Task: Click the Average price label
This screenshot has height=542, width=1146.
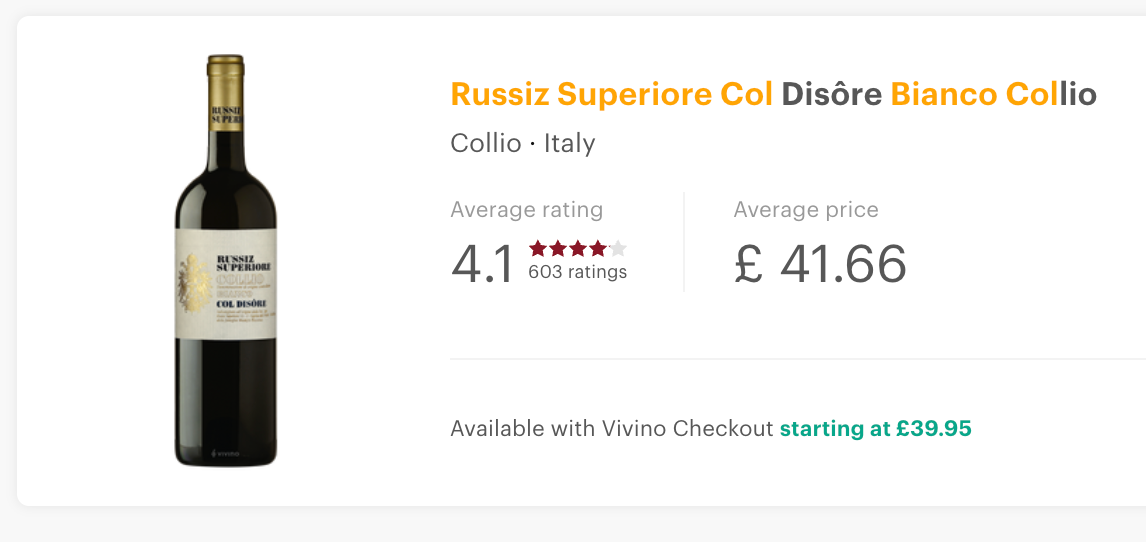Action: click(805, 210)
